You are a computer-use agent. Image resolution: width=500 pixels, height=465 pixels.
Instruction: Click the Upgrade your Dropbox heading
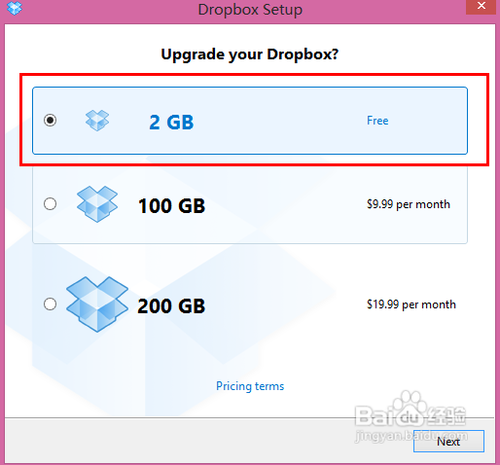click(250, 54)
